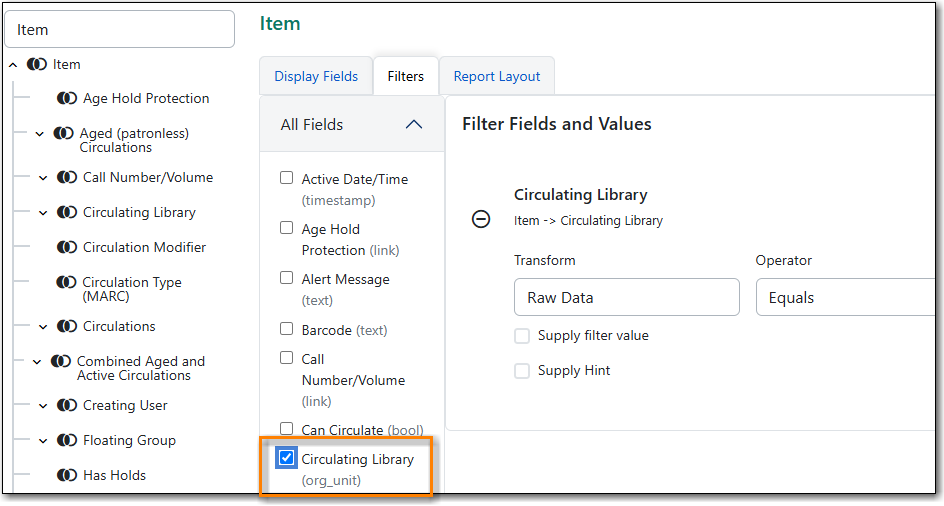Screen dimensions: 944x506
Task: Select the Has Holds source icon
Action: [67, 475]
